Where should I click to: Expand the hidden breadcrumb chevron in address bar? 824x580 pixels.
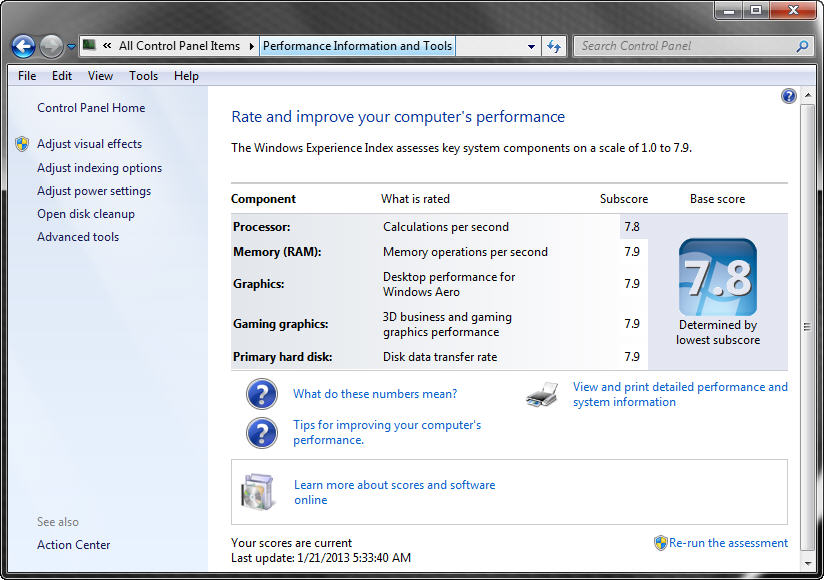(107, 46)
